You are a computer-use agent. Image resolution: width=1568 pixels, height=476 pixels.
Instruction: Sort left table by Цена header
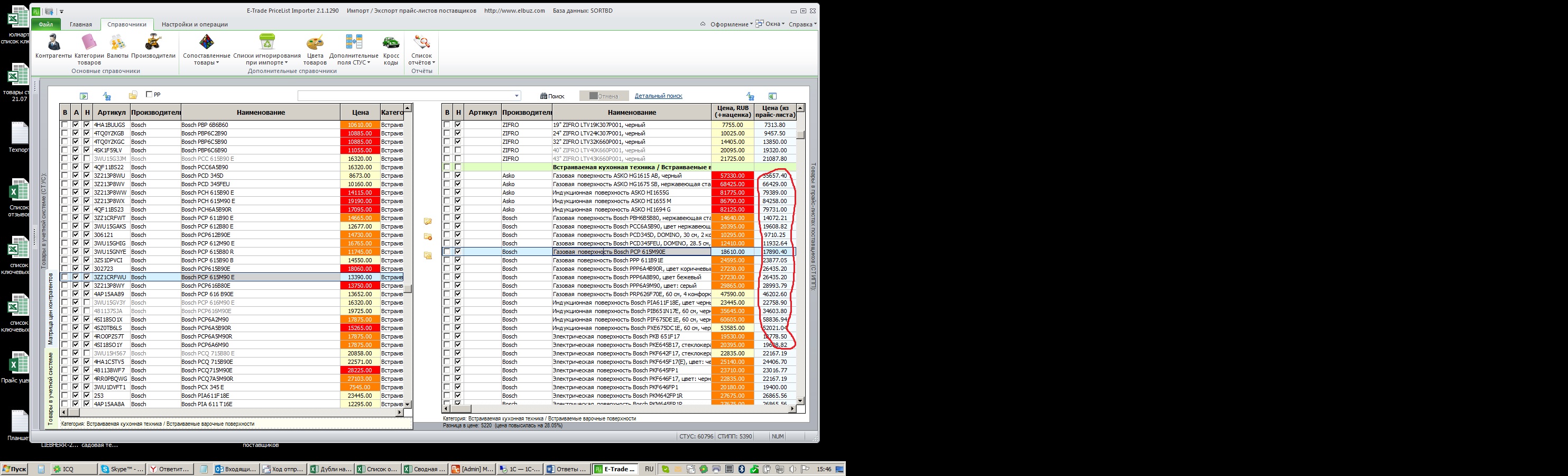point(361,113)
